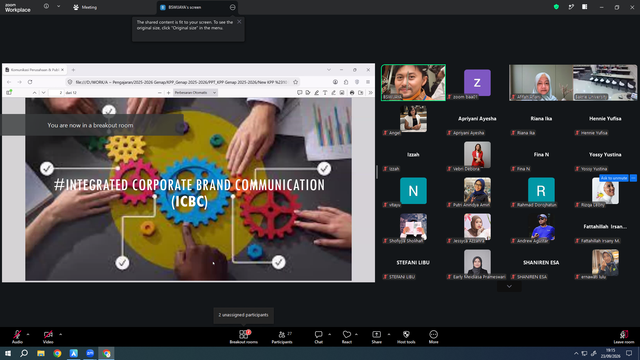Expand the arrow next to Share

point(389,334)
